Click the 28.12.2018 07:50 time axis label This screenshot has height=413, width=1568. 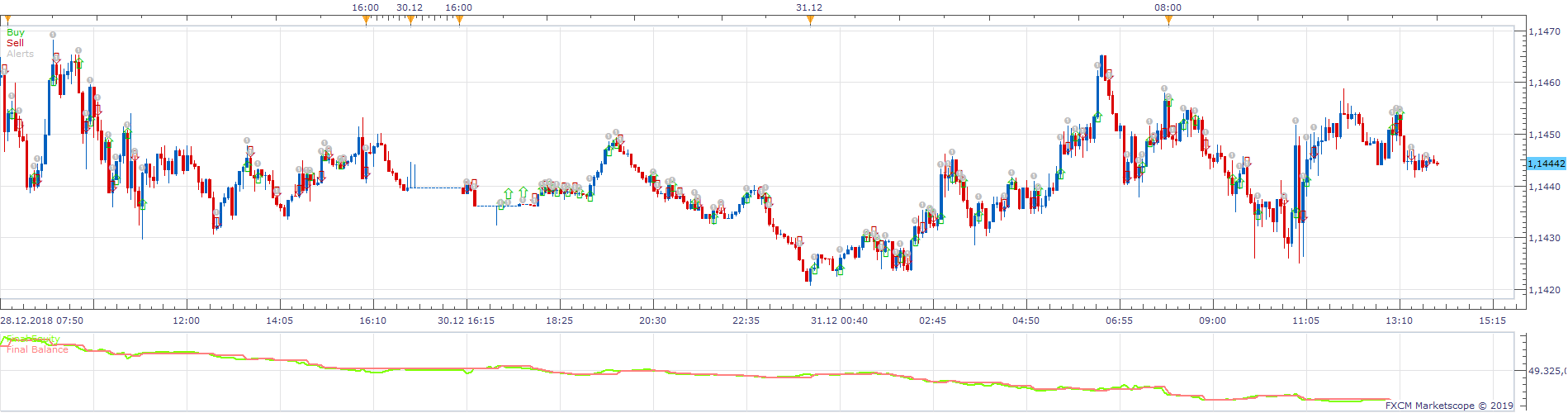(41, 320)
